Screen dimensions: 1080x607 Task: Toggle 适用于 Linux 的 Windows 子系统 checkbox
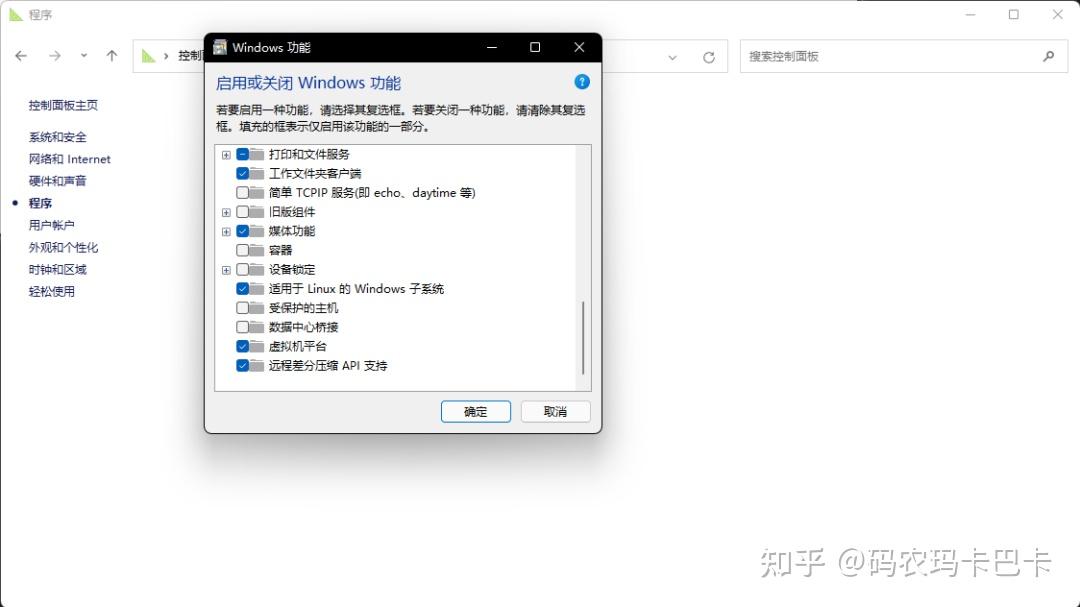pyautogui.click(x=242, y=289)
